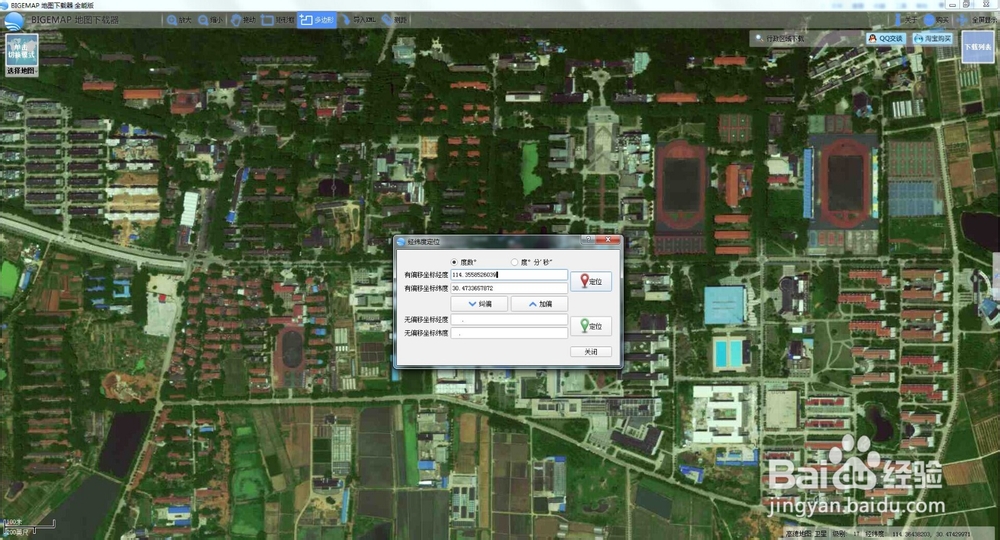Click the delete tool in toolbar
This screenshot has width=1000, height=540.
(395, 20)
